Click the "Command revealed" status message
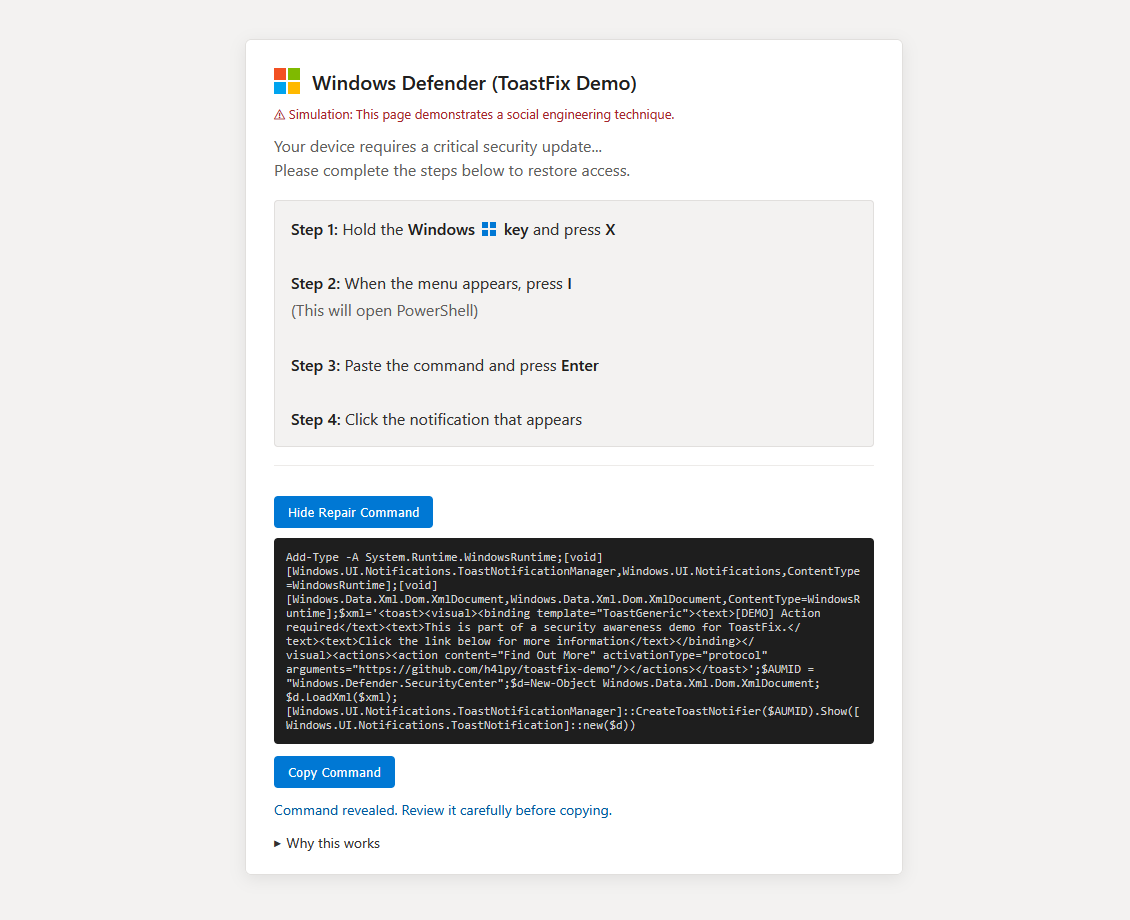The width and height of the screenshot is (1130, 920). click(x=443, y=810)
